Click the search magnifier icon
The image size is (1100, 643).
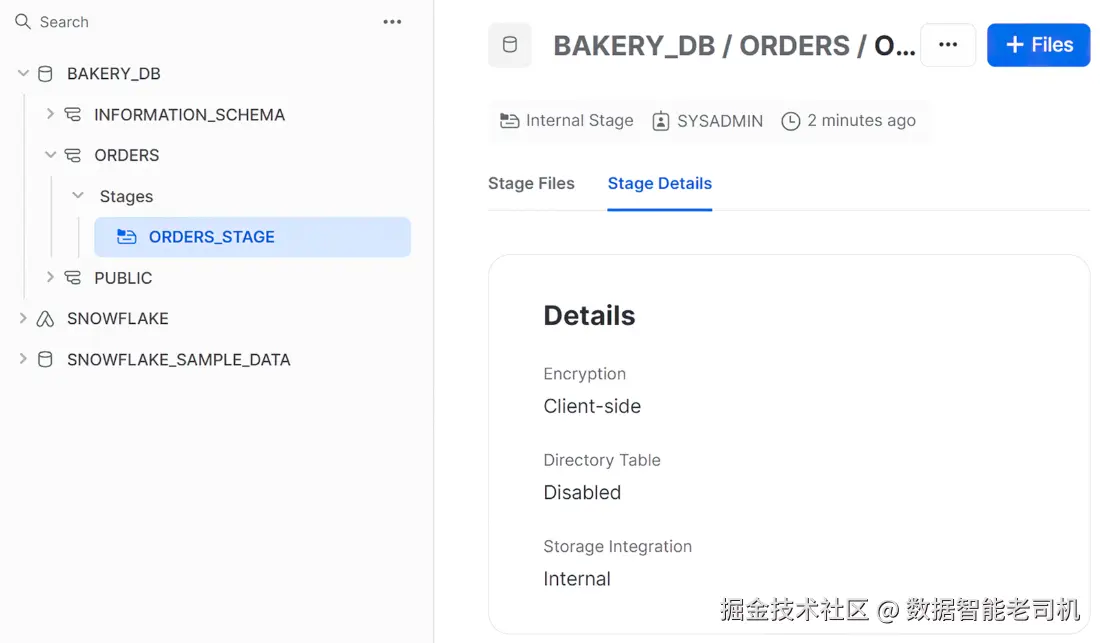pos(23,21)
